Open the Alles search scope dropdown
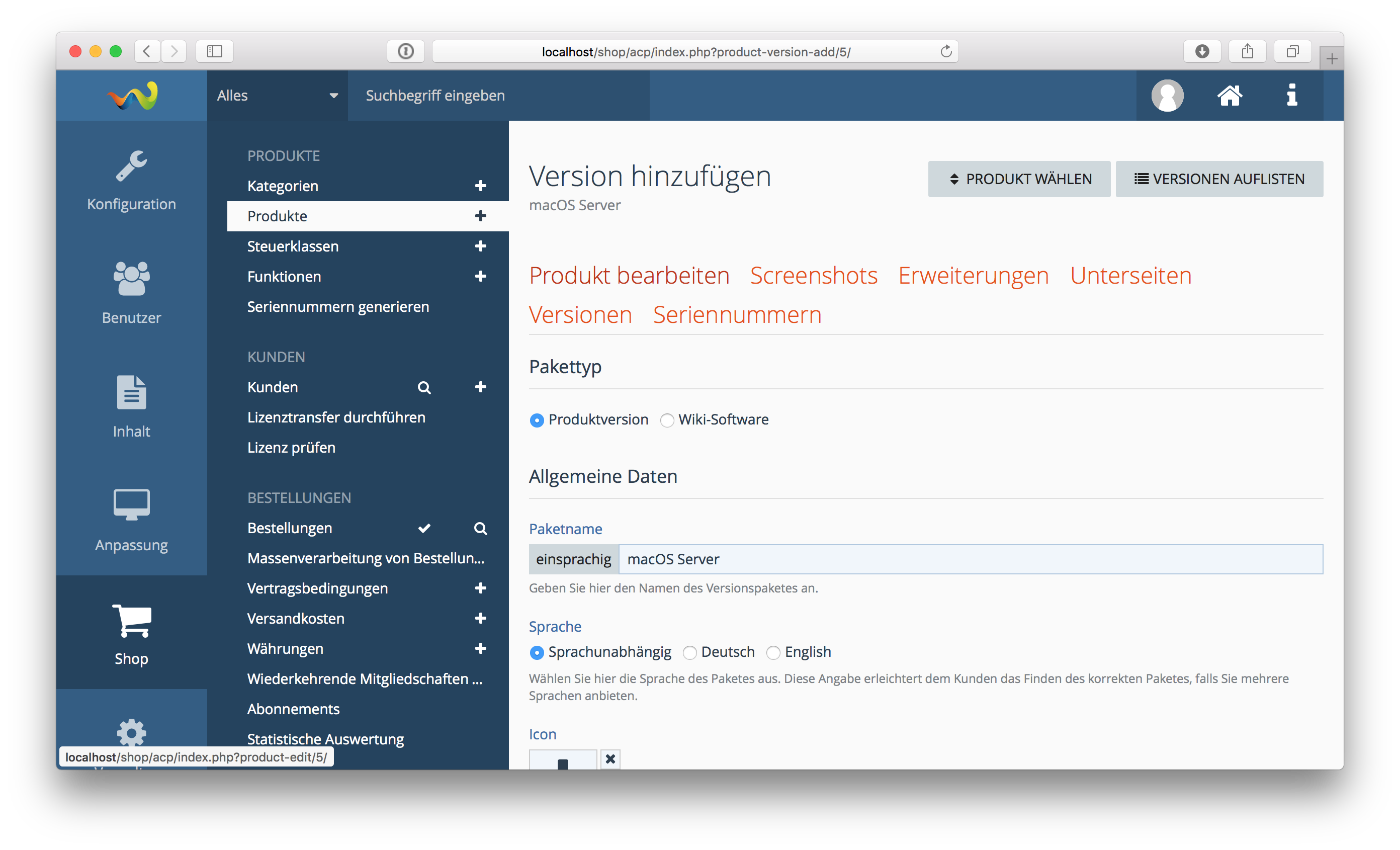1400x850 pixels. (277, 96)
